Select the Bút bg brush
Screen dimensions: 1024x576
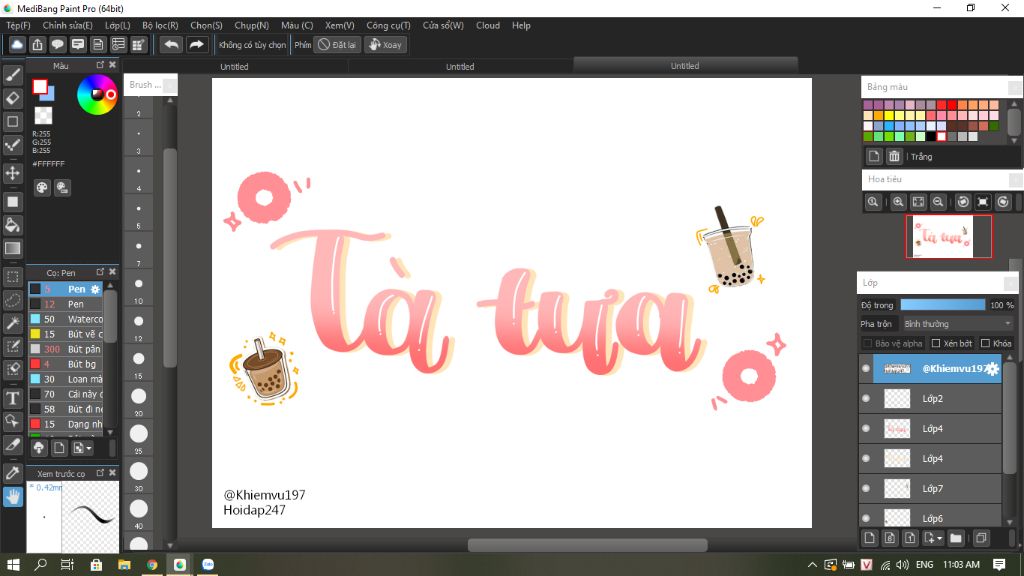point(66,364)
